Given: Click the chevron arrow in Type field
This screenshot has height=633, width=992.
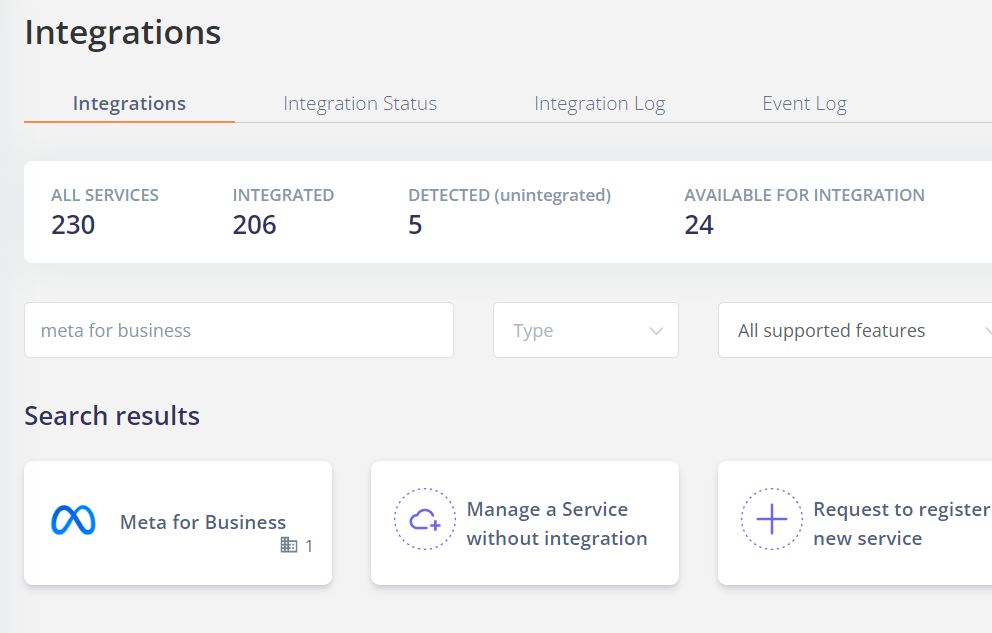Looking at the screenshot, I should point(656,331).
